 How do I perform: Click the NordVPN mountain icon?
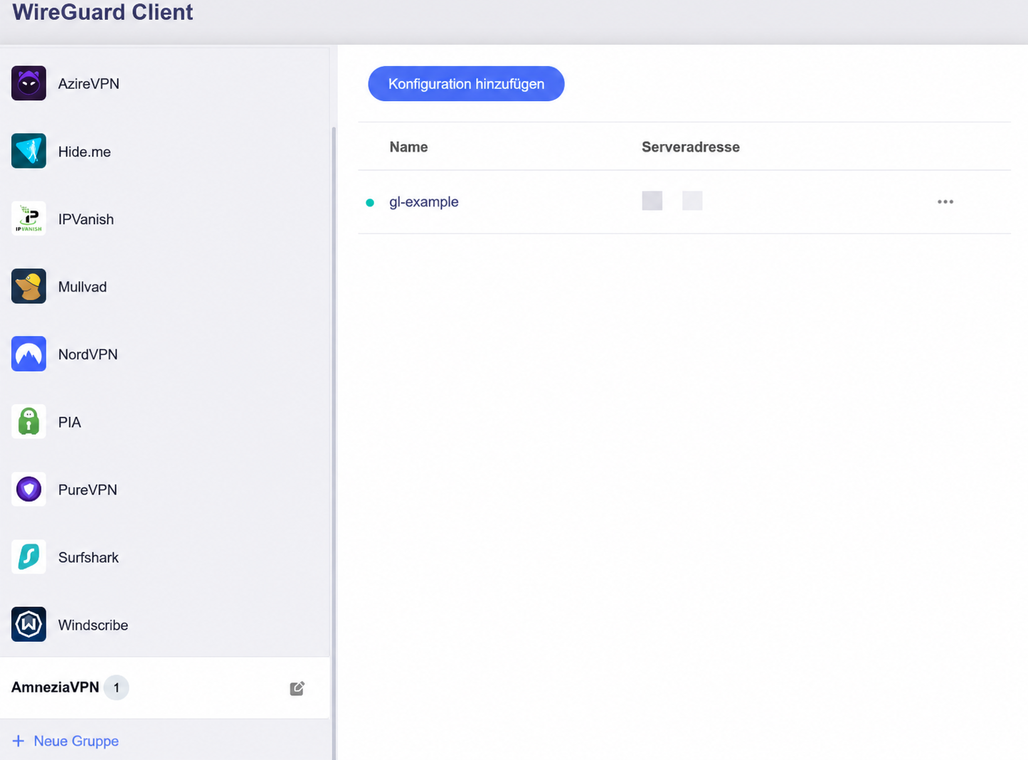click(x=29, y=354)
